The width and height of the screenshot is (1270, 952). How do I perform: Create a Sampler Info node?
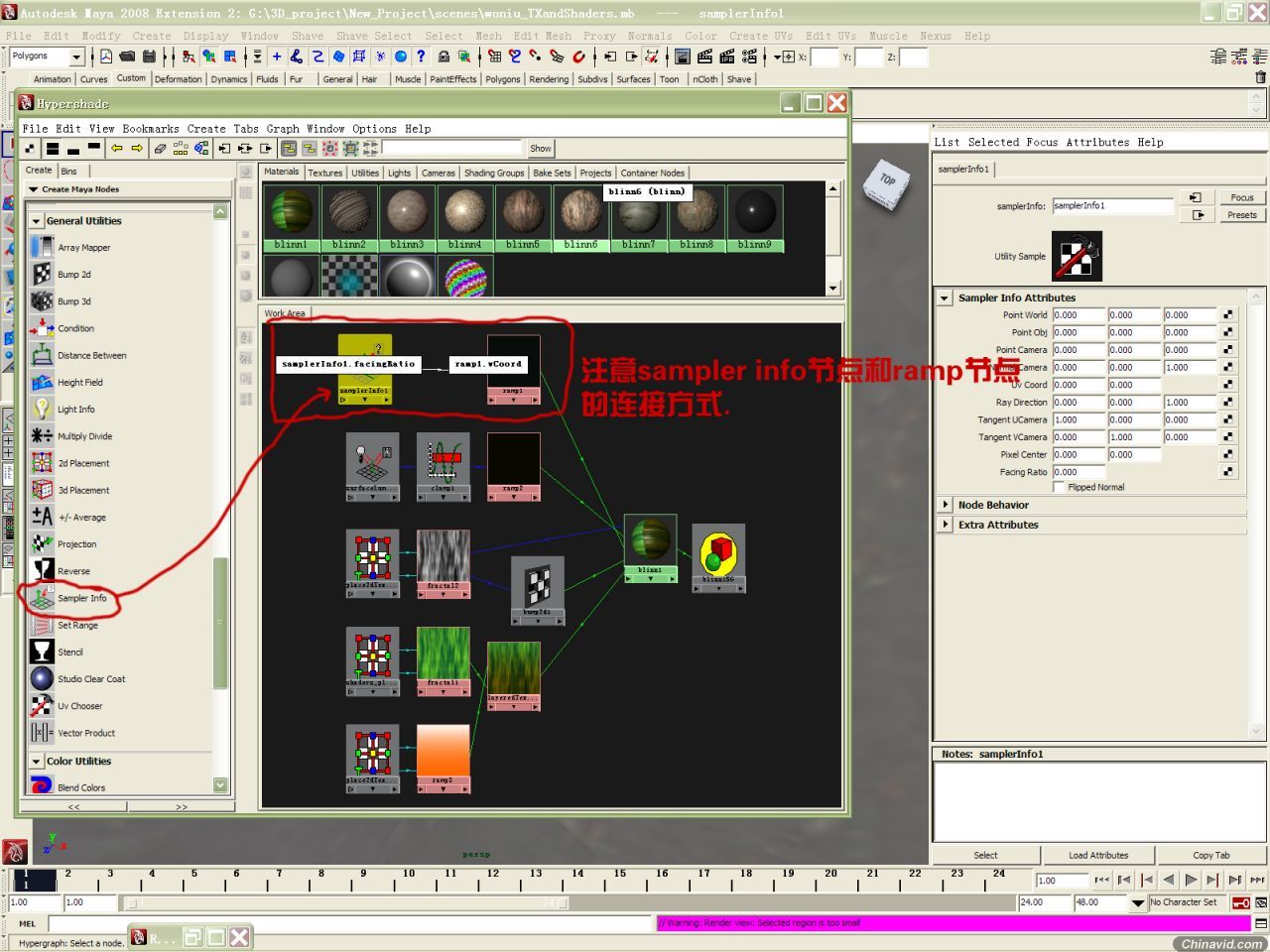[x=69, y=598]
